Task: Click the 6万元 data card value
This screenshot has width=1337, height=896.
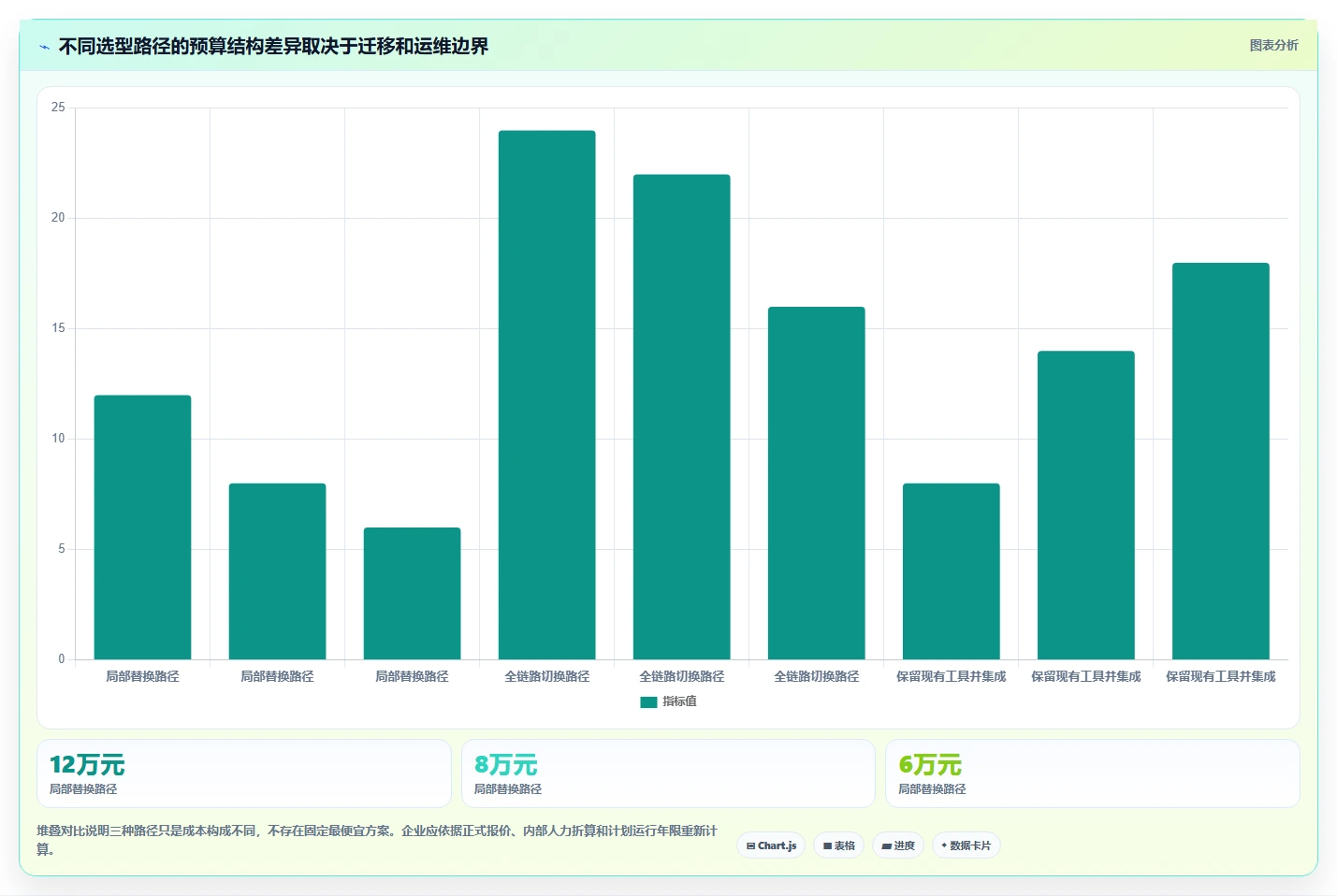Action: [x=930, y=765]
